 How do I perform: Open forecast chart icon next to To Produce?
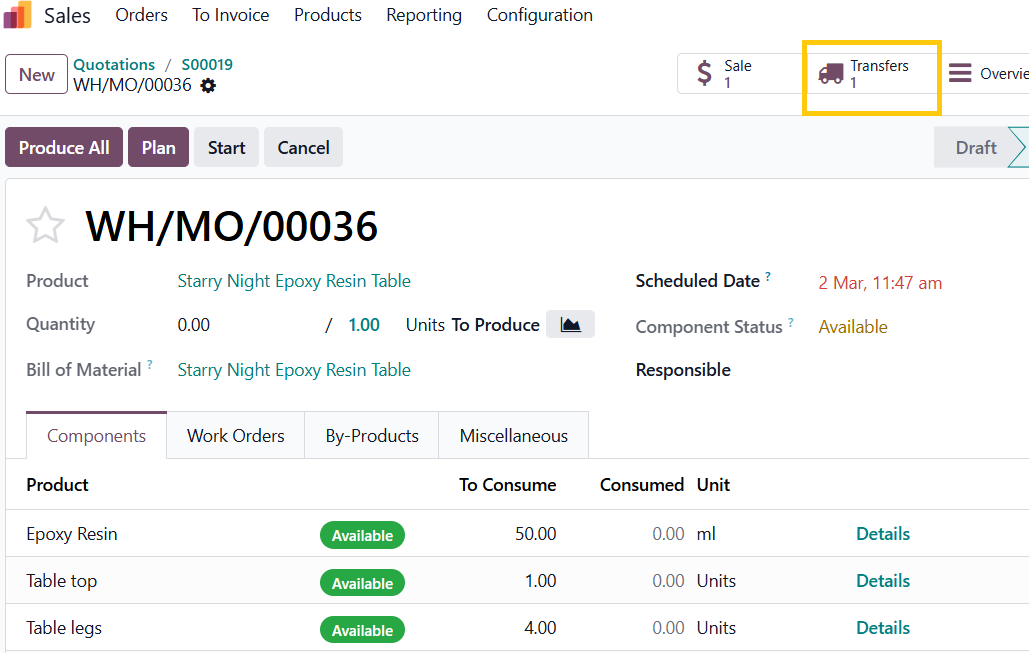click(x=570, y=325)
